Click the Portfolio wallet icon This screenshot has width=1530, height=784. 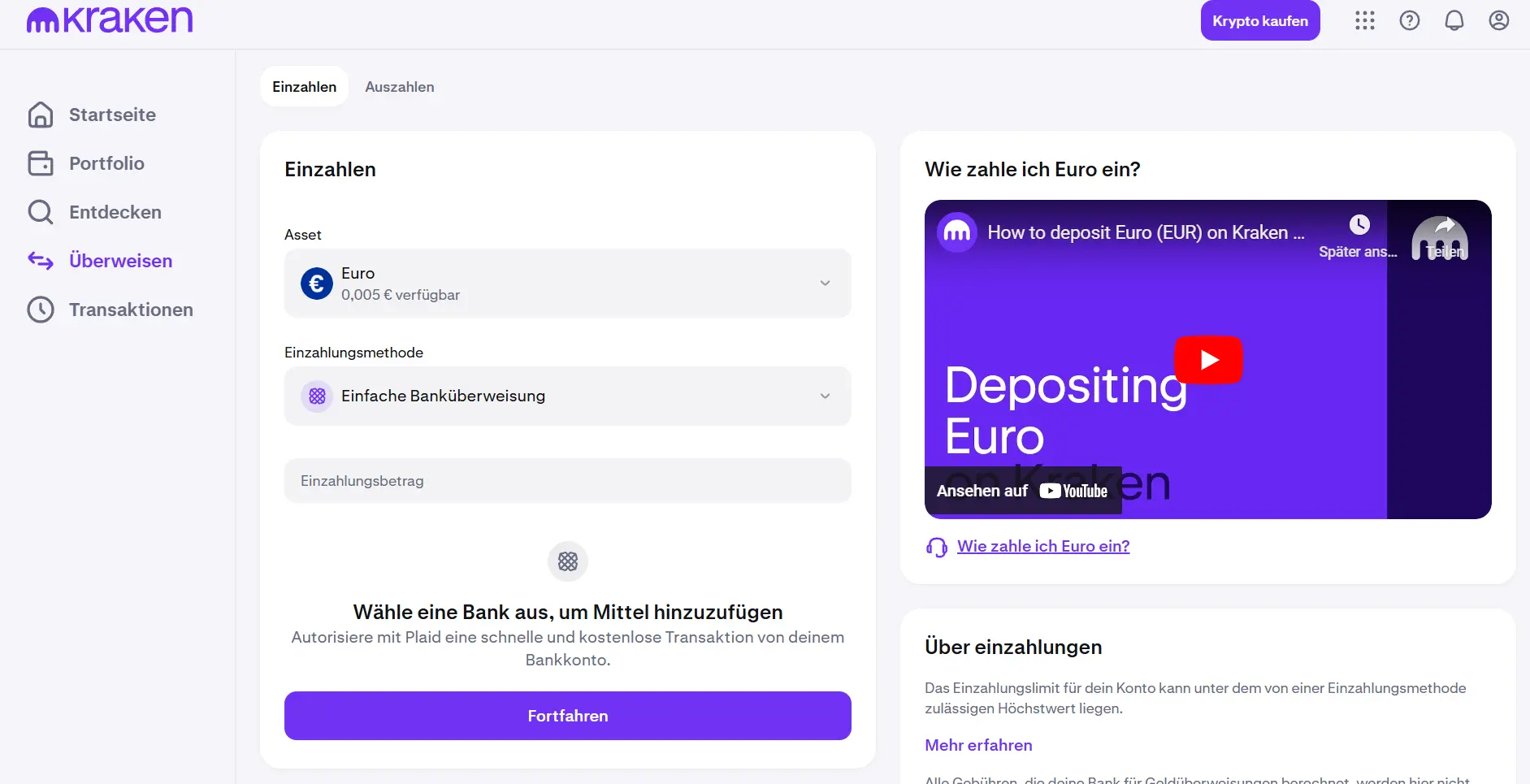pyautogui.click(x=41, y=163)
